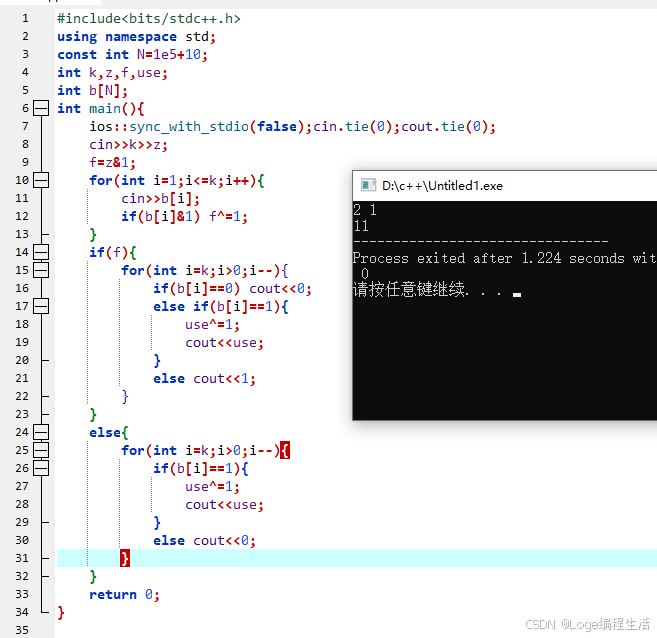Click the console title D:\c++\Untitled1.exe
Image resolution: width=657 pixels, height=638 pixels.
(x=442, y=186)
